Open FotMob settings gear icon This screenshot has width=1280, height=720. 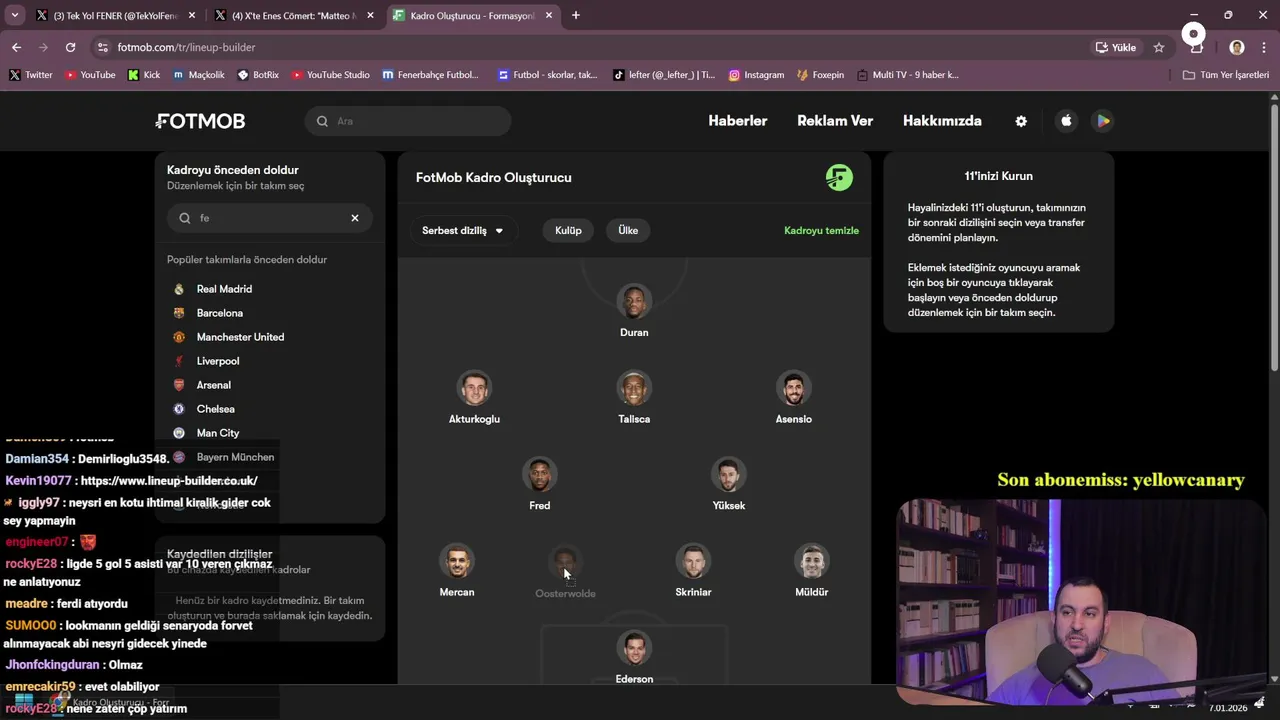(x=1021, y=121)
